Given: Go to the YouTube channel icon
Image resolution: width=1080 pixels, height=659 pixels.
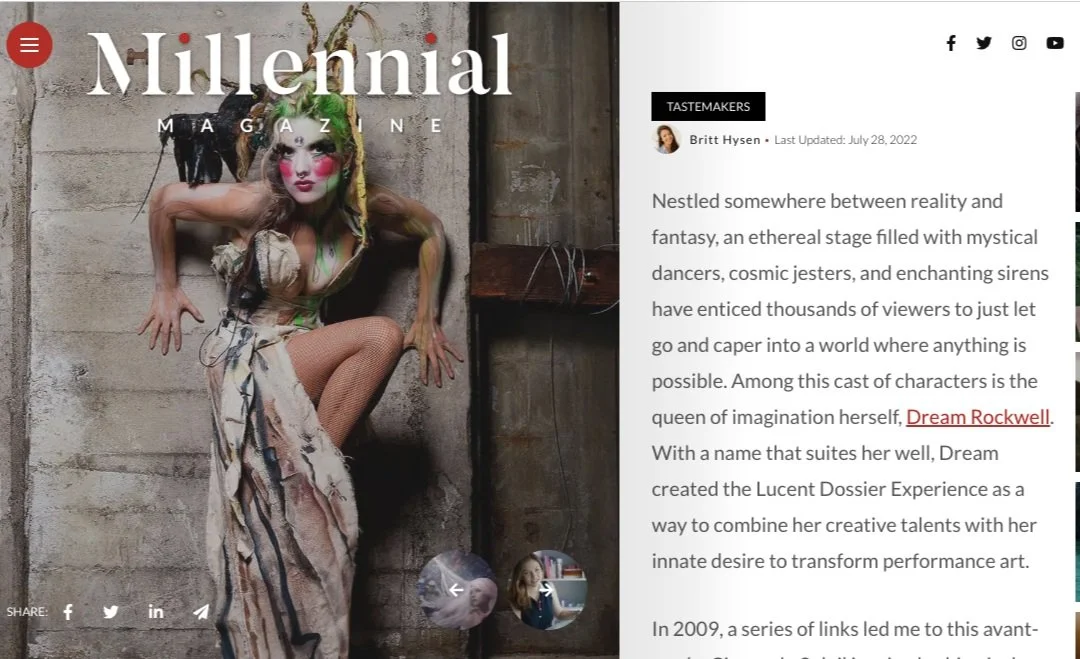Looking at the screenshot, I should 1055,43.
